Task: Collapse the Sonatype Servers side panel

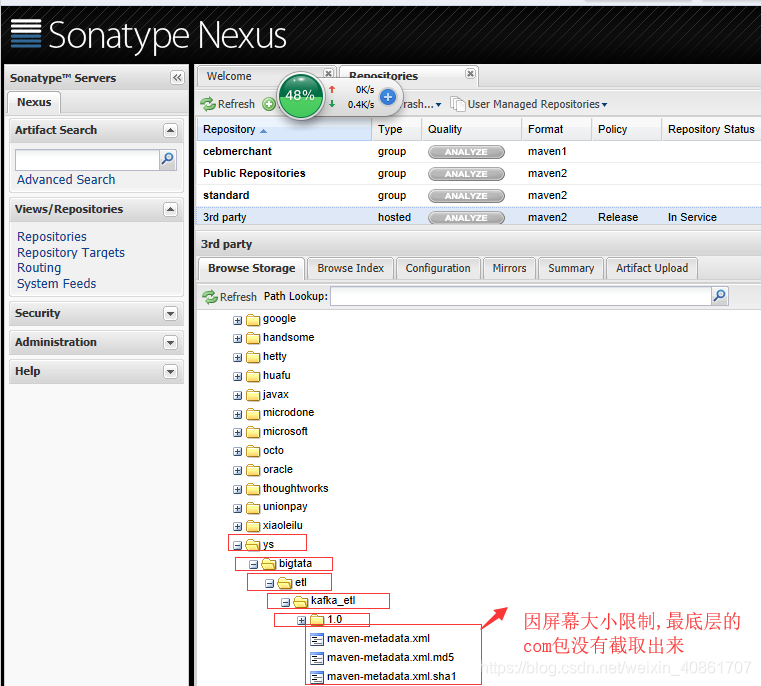Action: coord(177,78)
